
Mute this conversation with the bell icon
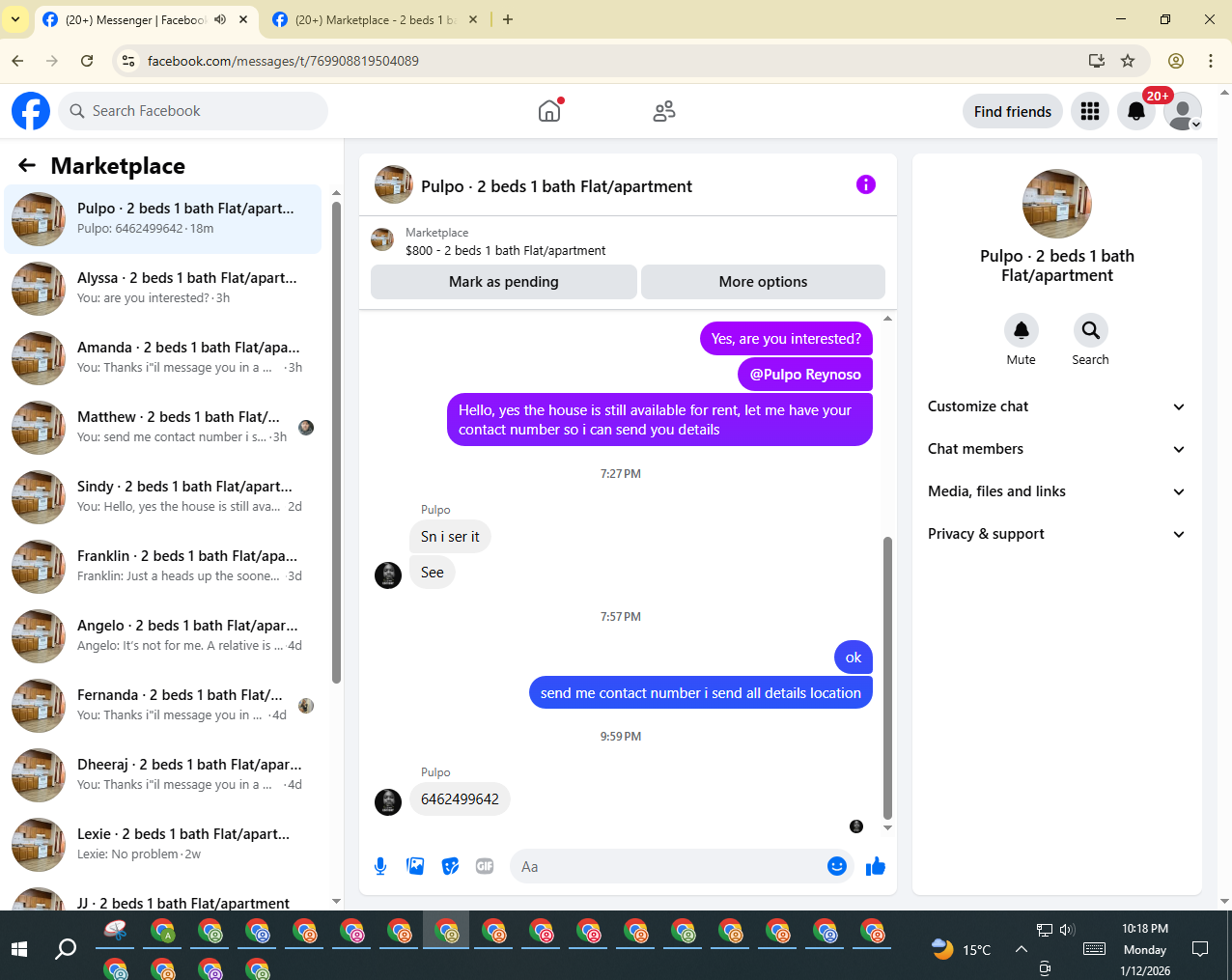[1021, 330]
